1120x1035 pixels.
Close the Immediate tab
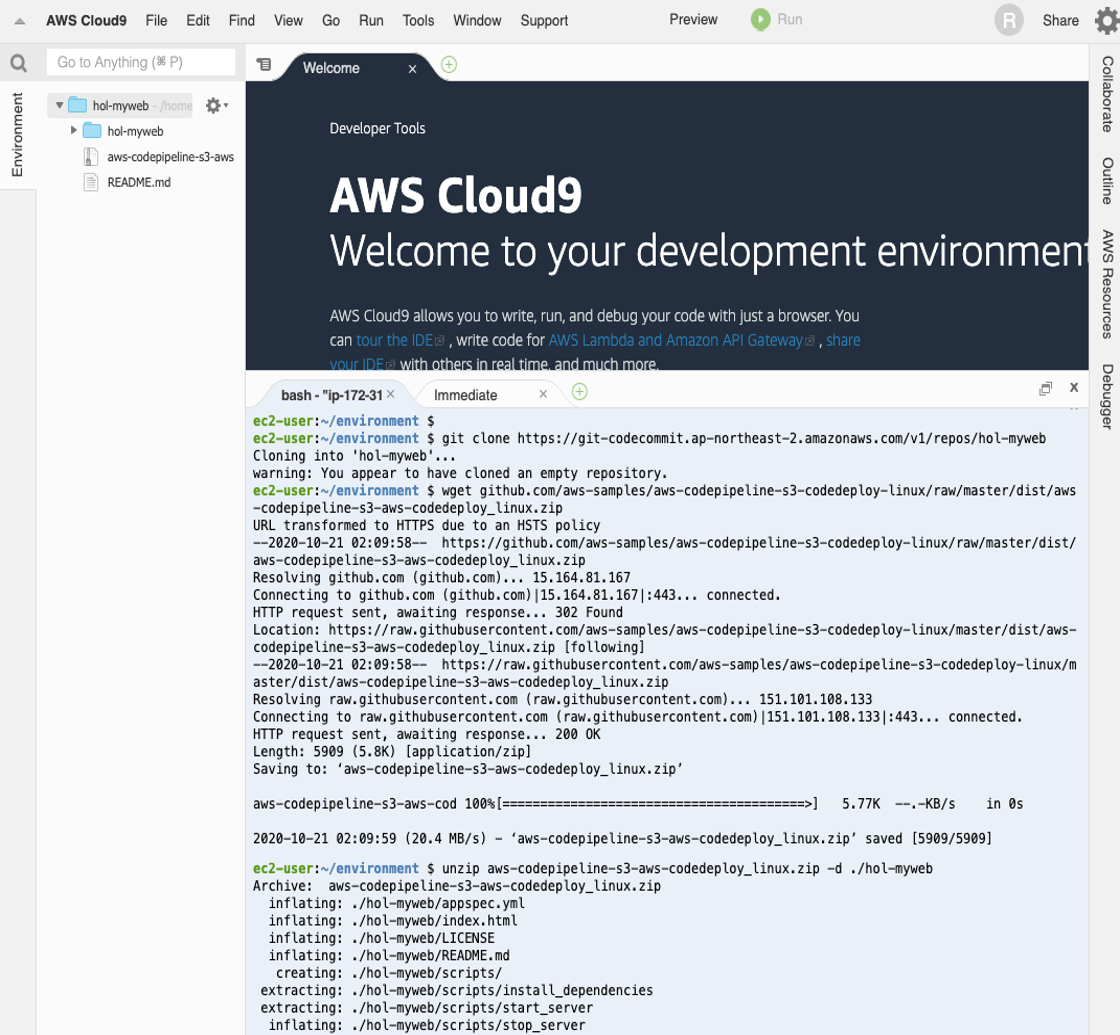(x=543, y=394)
